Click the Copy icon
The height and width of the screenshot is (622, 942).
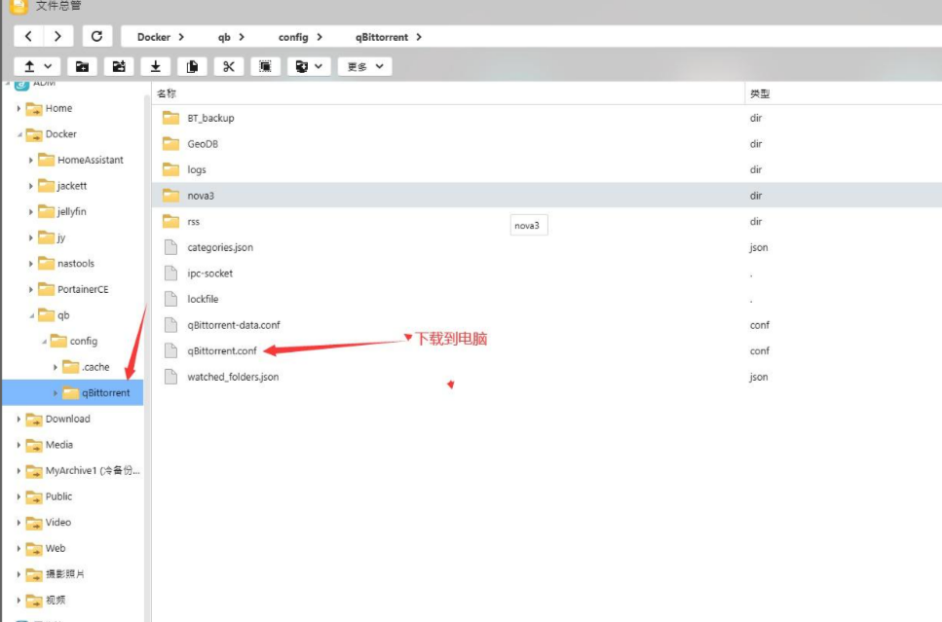(x=192, y=66)
